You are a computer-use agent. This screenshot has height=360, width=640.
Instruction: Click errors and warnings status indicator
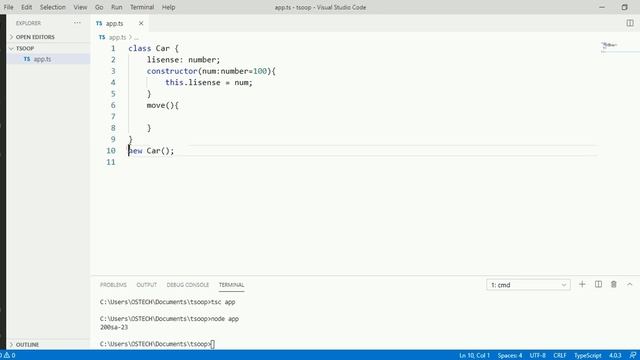9,355
